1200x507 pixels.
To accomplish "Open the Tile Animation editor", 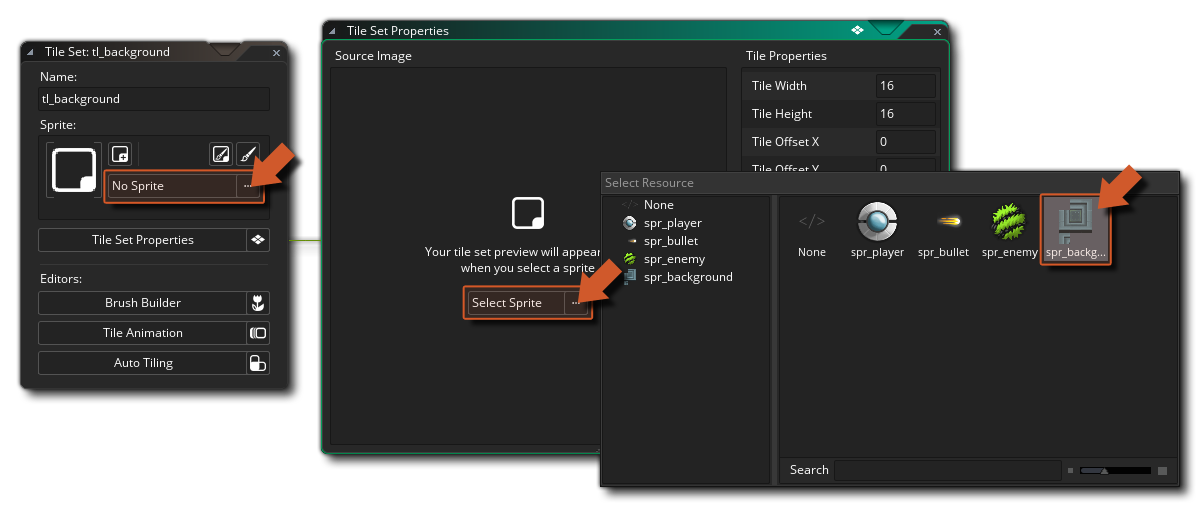I will coord(142,333).
